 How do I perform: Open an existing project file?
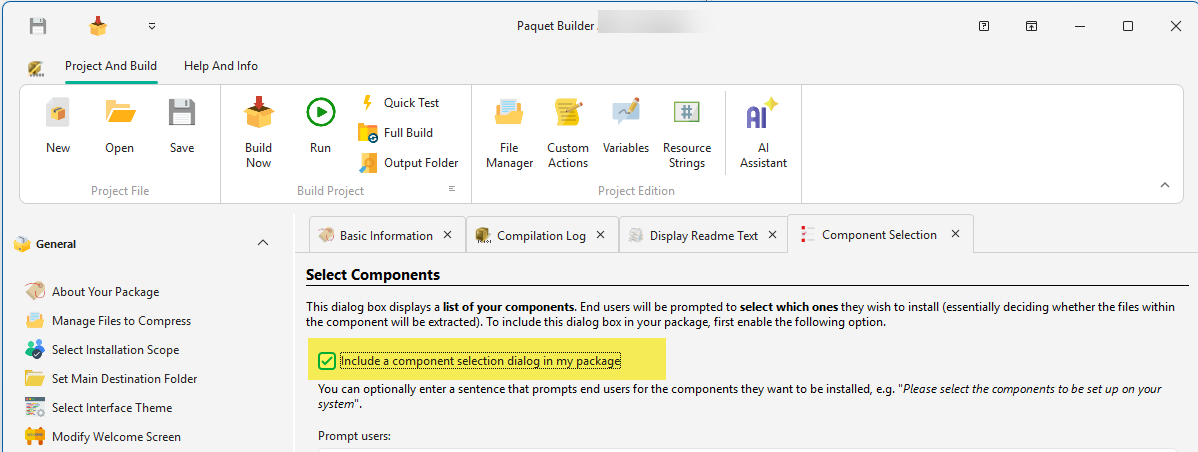(x=119, y=126)
